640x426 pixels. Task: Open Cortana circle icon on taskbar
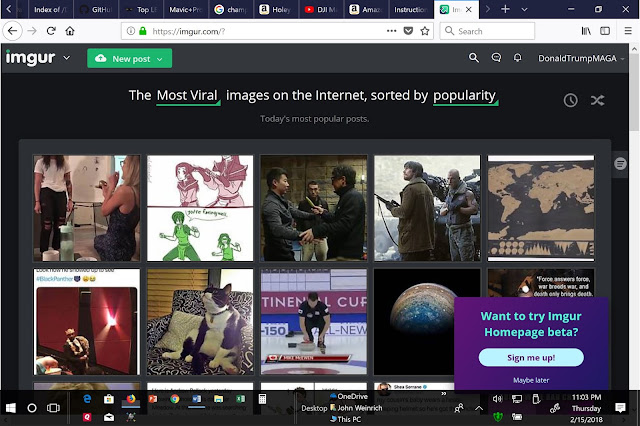32,408
